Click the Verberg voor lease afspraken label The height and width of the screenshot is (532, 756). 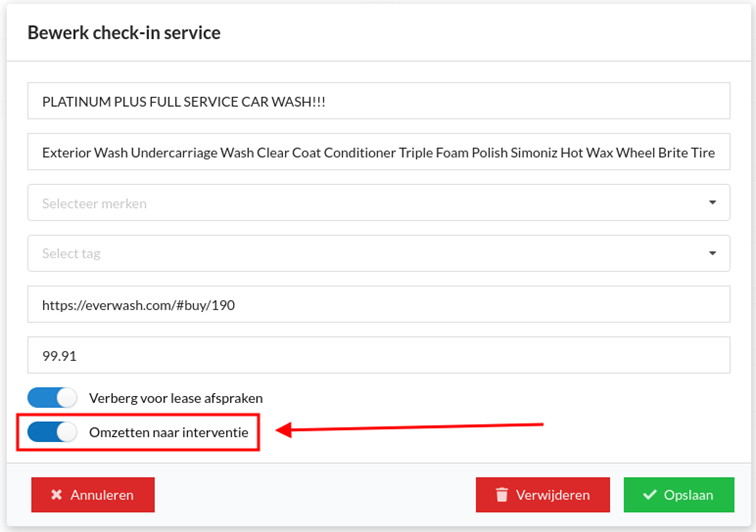pos(176,398)
